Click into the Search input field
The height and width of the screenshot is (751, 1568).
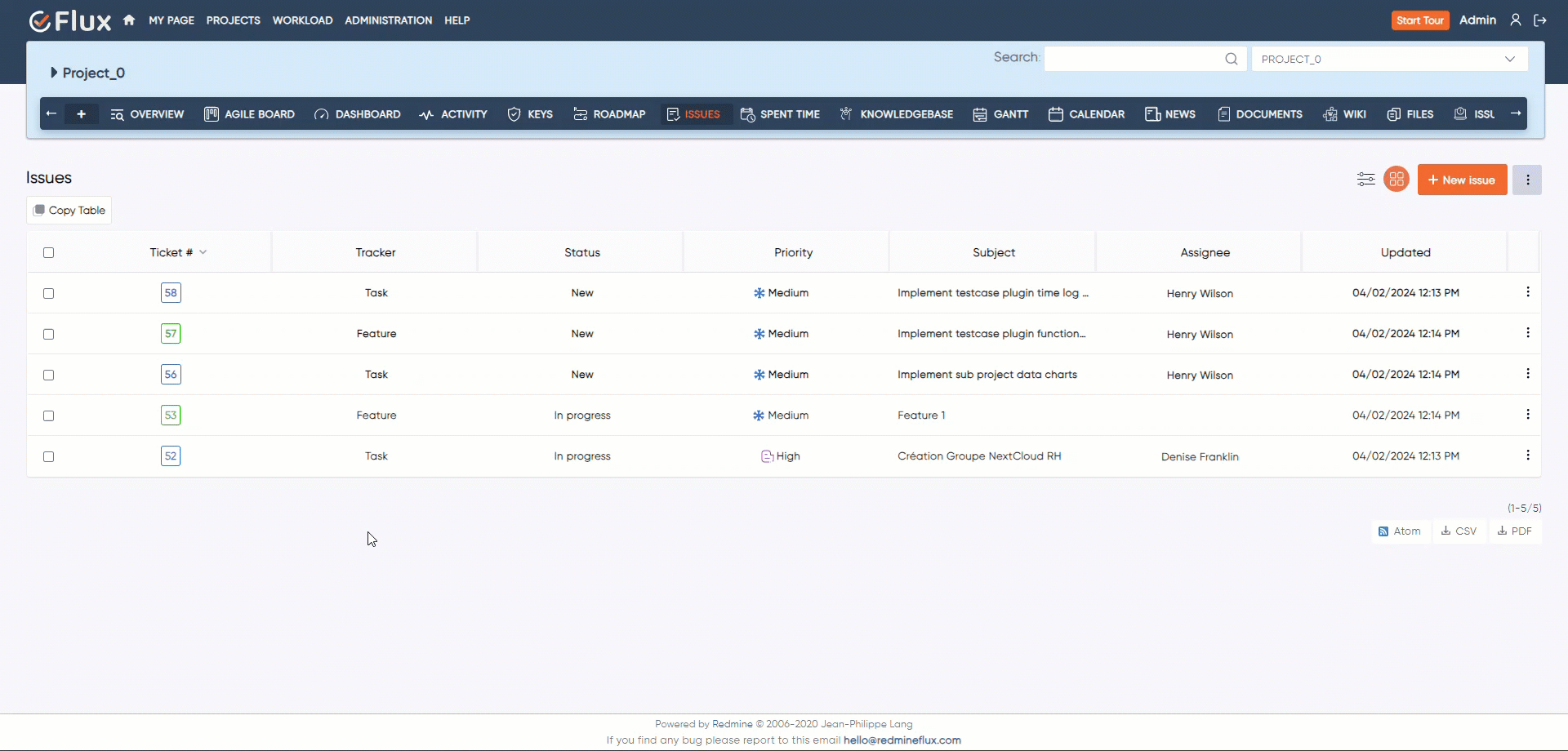pyautogui.click(x=1134, y=59)
